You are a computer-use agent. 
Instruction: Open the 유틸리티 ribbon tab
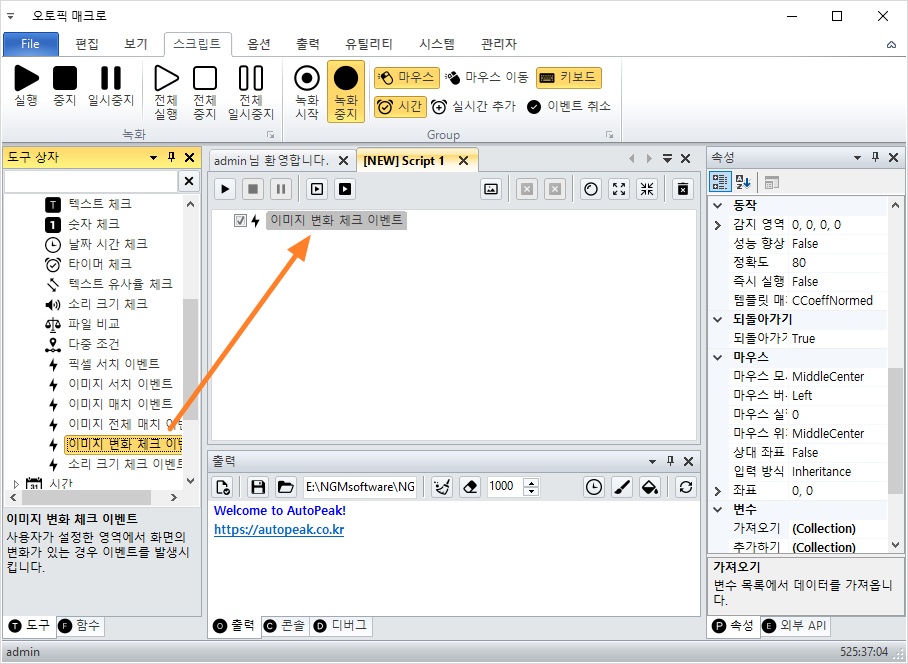pyautogui.click(x=368, y=44)
